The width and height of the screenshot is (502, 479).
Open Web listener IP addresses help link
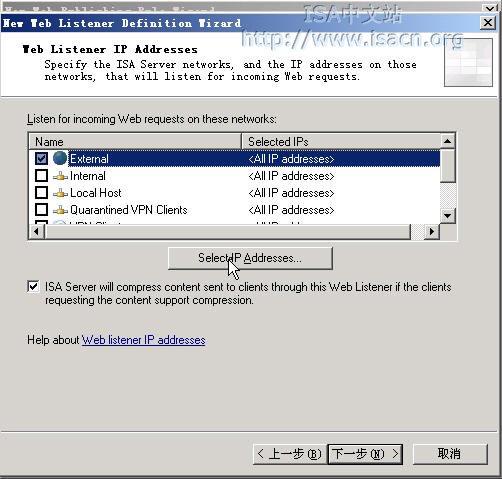[x=143, y=340]
